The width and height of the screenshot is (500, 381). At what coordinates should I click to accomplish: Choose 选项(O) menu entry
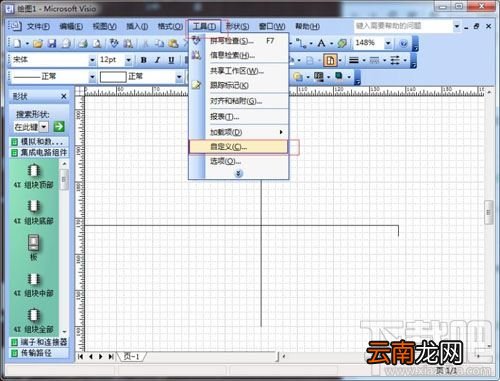tap(239, 162)
